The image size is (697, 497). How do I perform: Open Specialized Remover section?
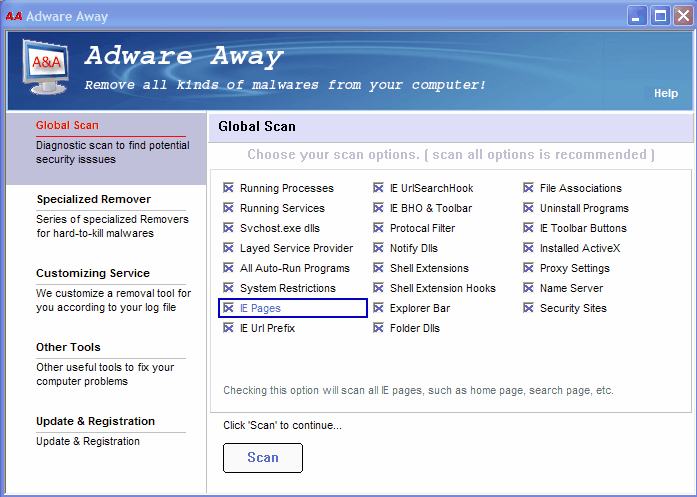click(x=94, y=199)
